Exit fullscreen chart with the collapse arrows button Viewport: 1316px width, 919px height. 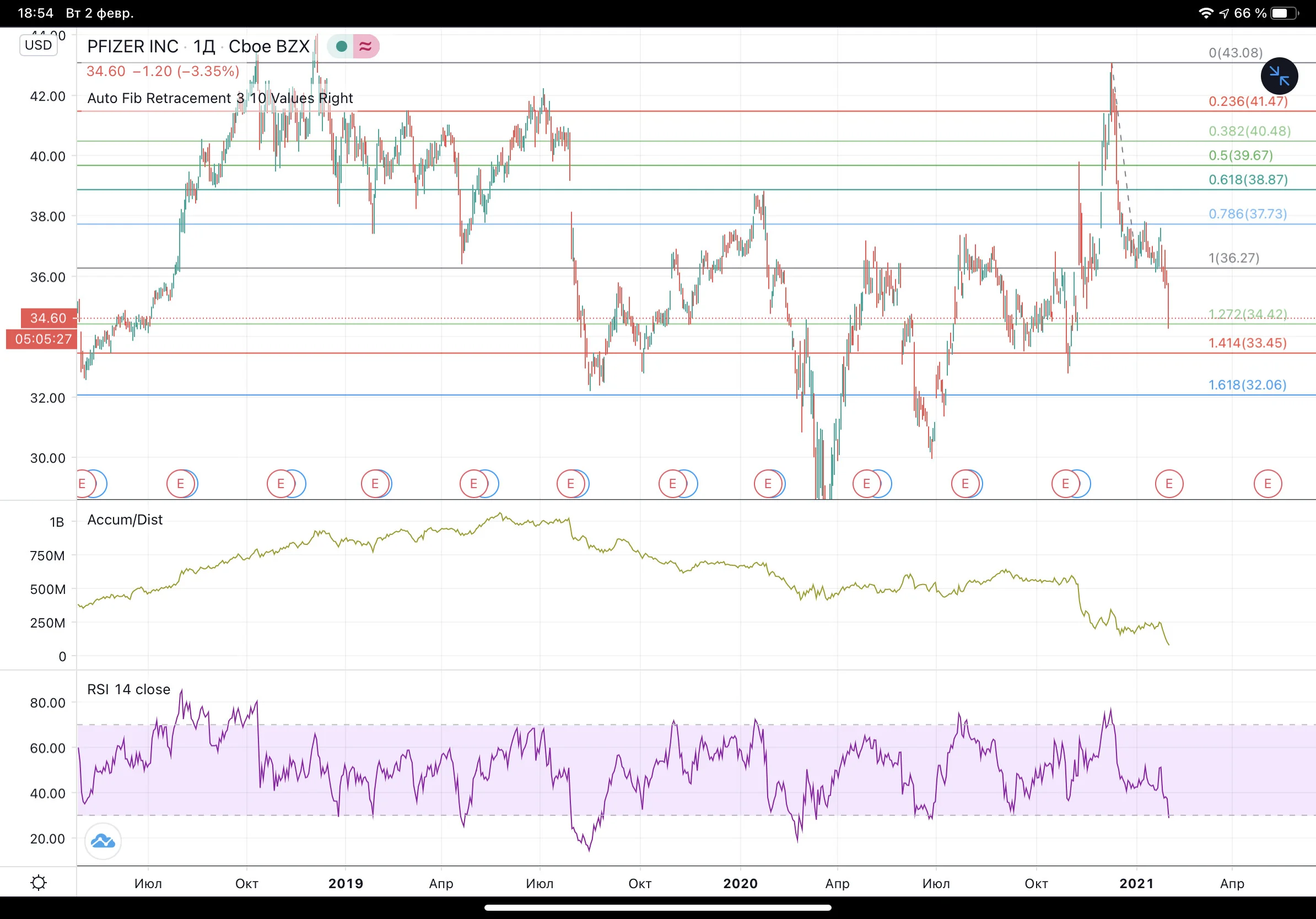1279,76
